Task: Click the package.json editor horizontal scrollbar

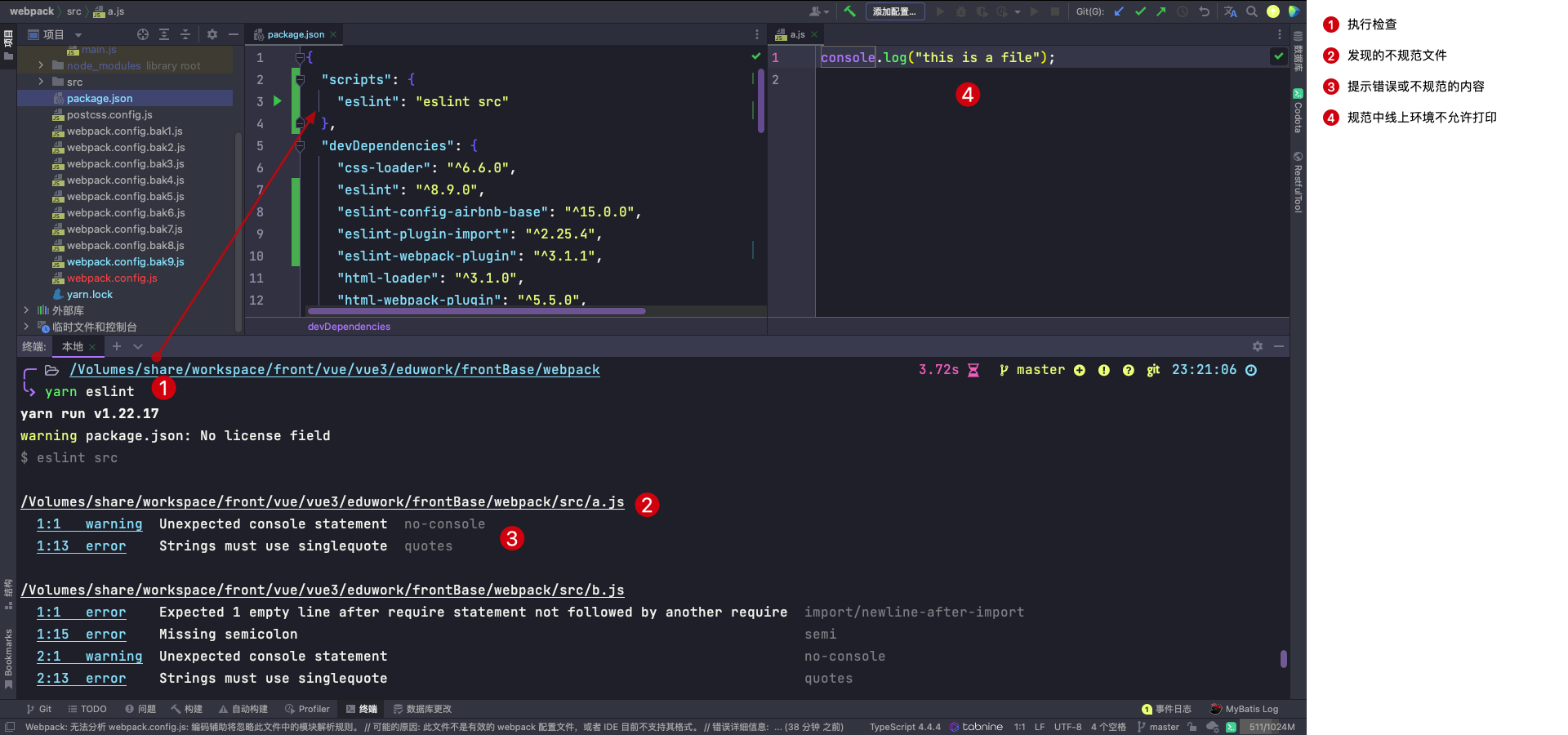Action: click(477, 311)
